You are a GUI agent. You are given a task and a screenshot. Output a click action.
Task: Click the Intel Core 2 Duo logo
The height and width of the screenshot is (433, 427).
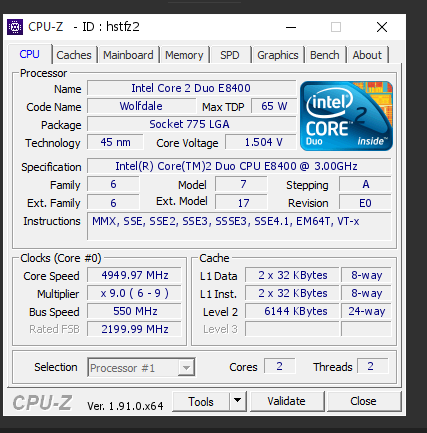(x=346, y=116)
